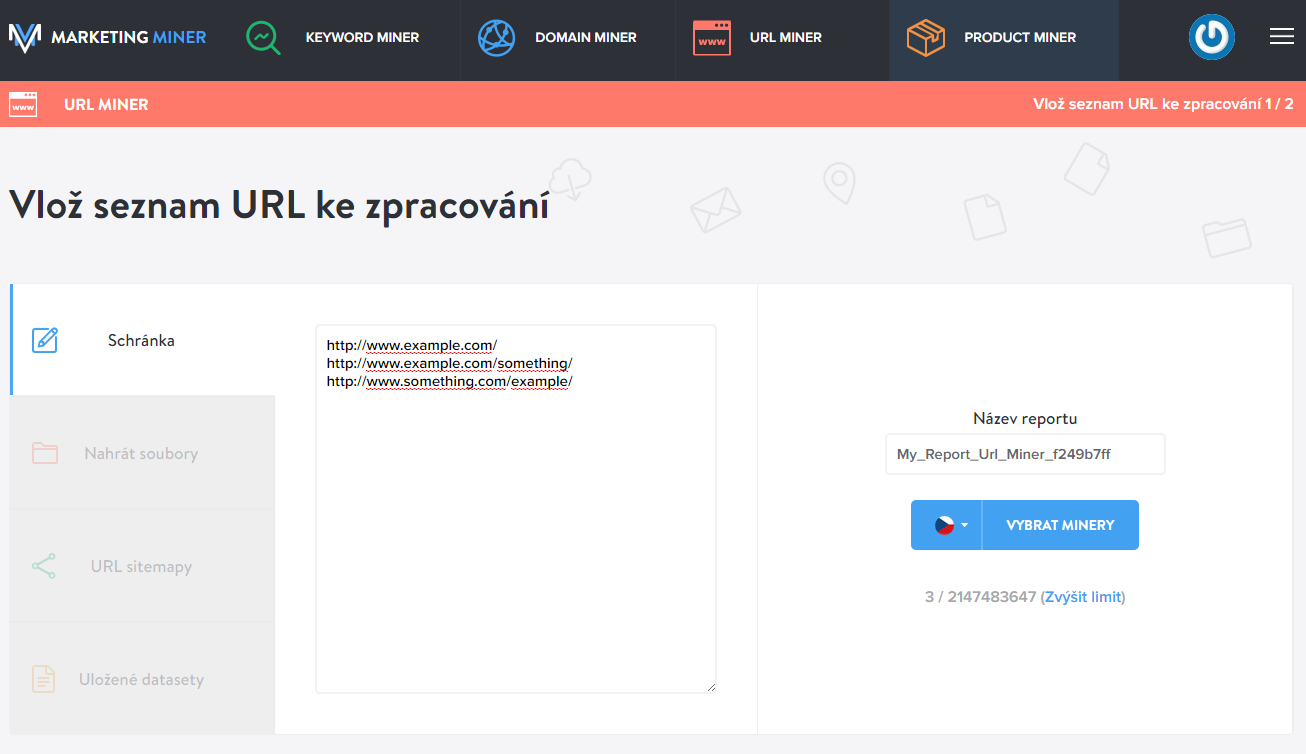Click the Vlož seznam URL ke zpracování heading
This screenshot has width=1306, height=754.
[x=279, y=205]
